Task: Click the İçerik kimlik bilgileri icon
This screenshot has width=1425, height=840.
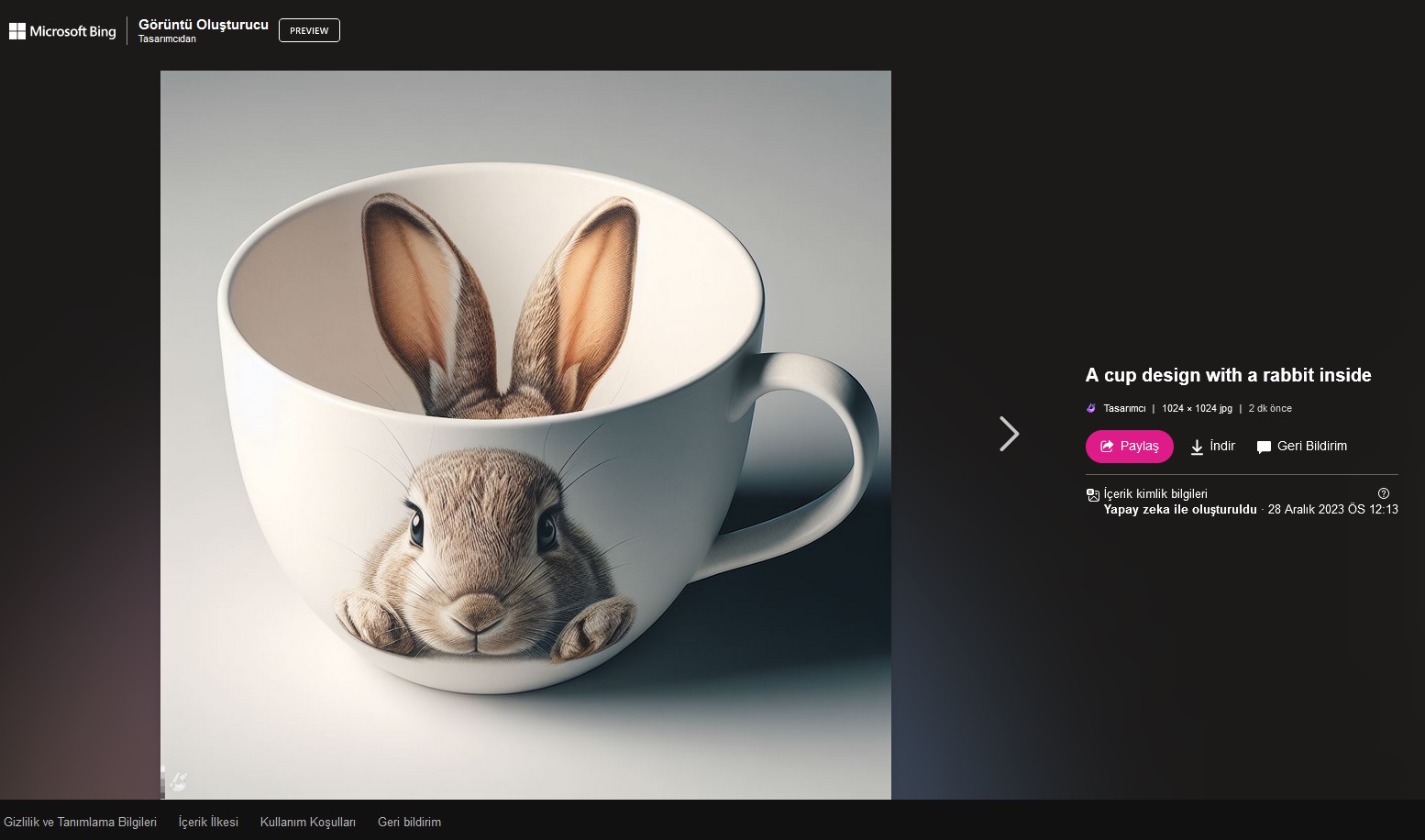Action: coord(1092,495)
